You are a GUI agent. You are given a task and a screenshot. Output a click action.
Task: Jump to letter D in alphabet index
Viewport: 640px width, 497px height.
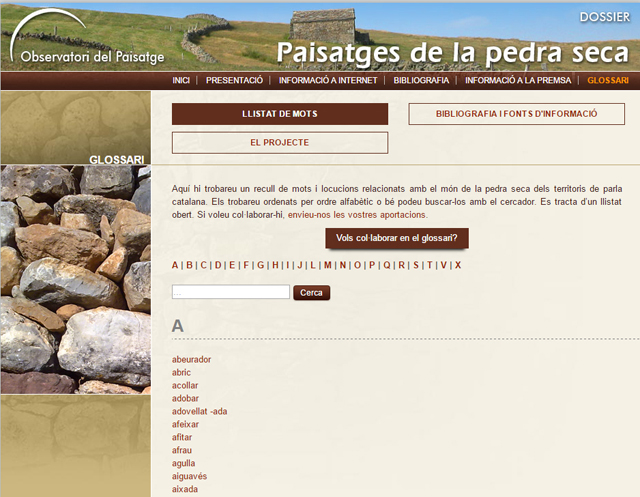[218, 265]
